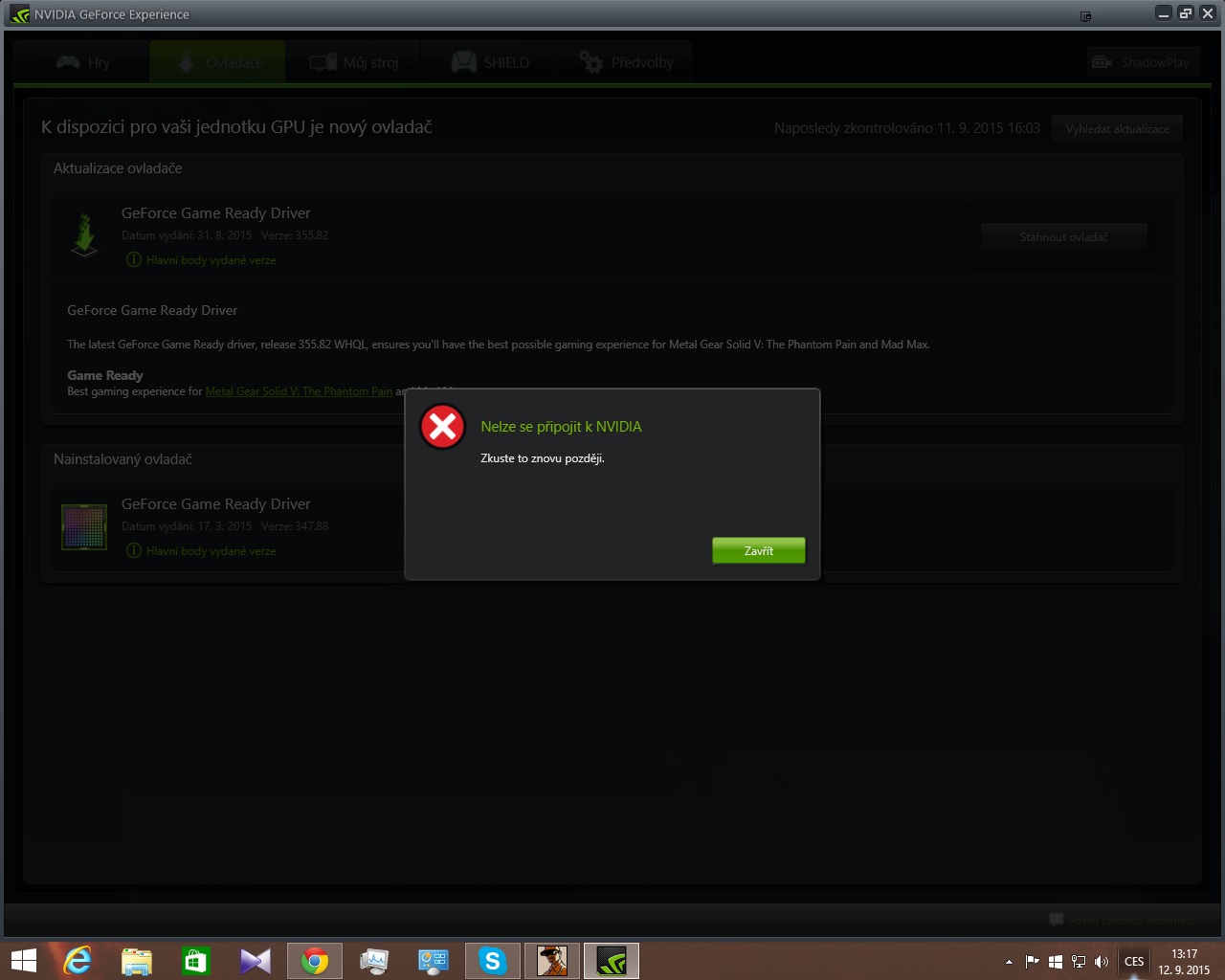Viewport: 1225px width, 980px height.
Task: Click the NVIDIA GeForce taskbar icon
Action: coord(612,961)
